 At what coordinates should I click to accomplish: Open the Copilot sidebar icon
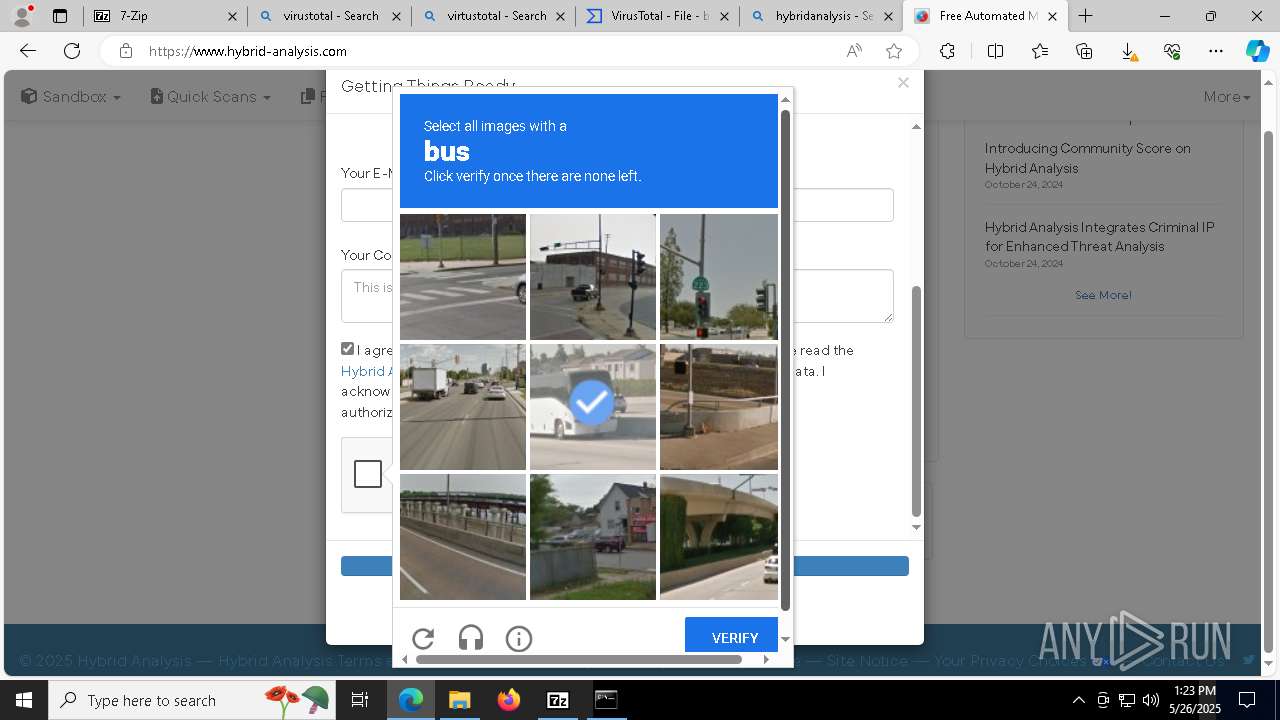pyautogui.click(x=1257, y=51)
